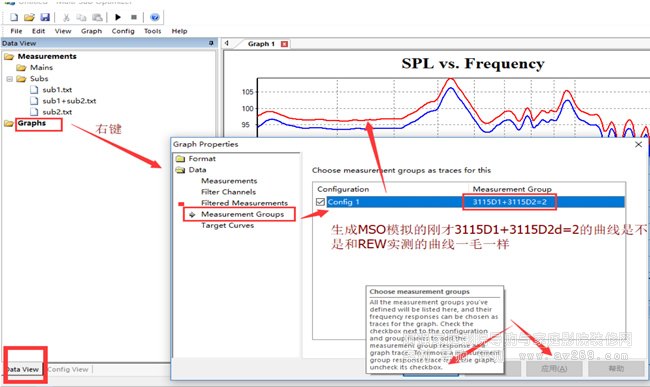
Task: Stop optimization with the Stop icon
Action: tap(133, 17)
